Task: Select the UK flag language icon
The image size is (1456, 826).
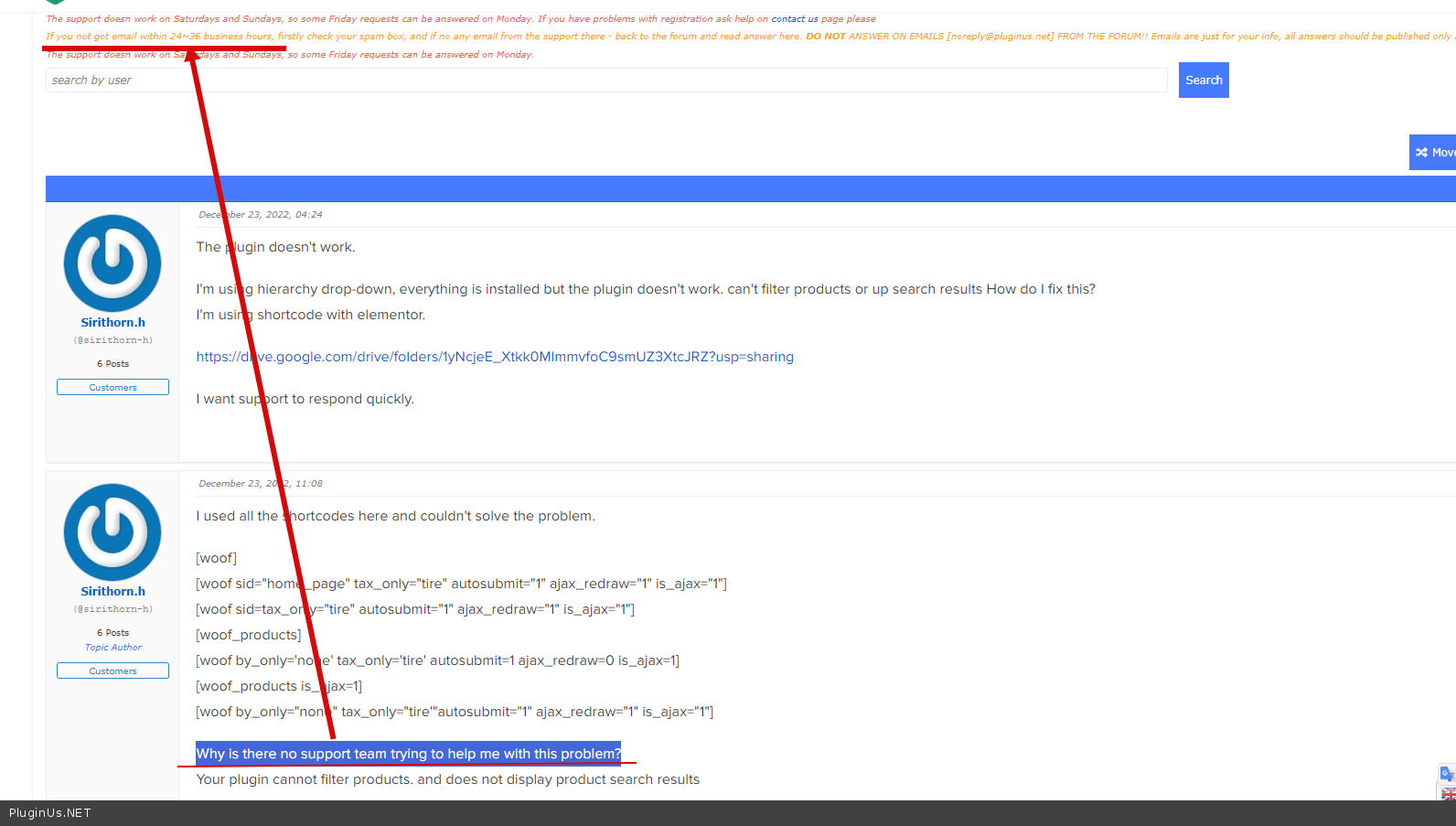Action: pyautogui.click(x=1448, y=794)
